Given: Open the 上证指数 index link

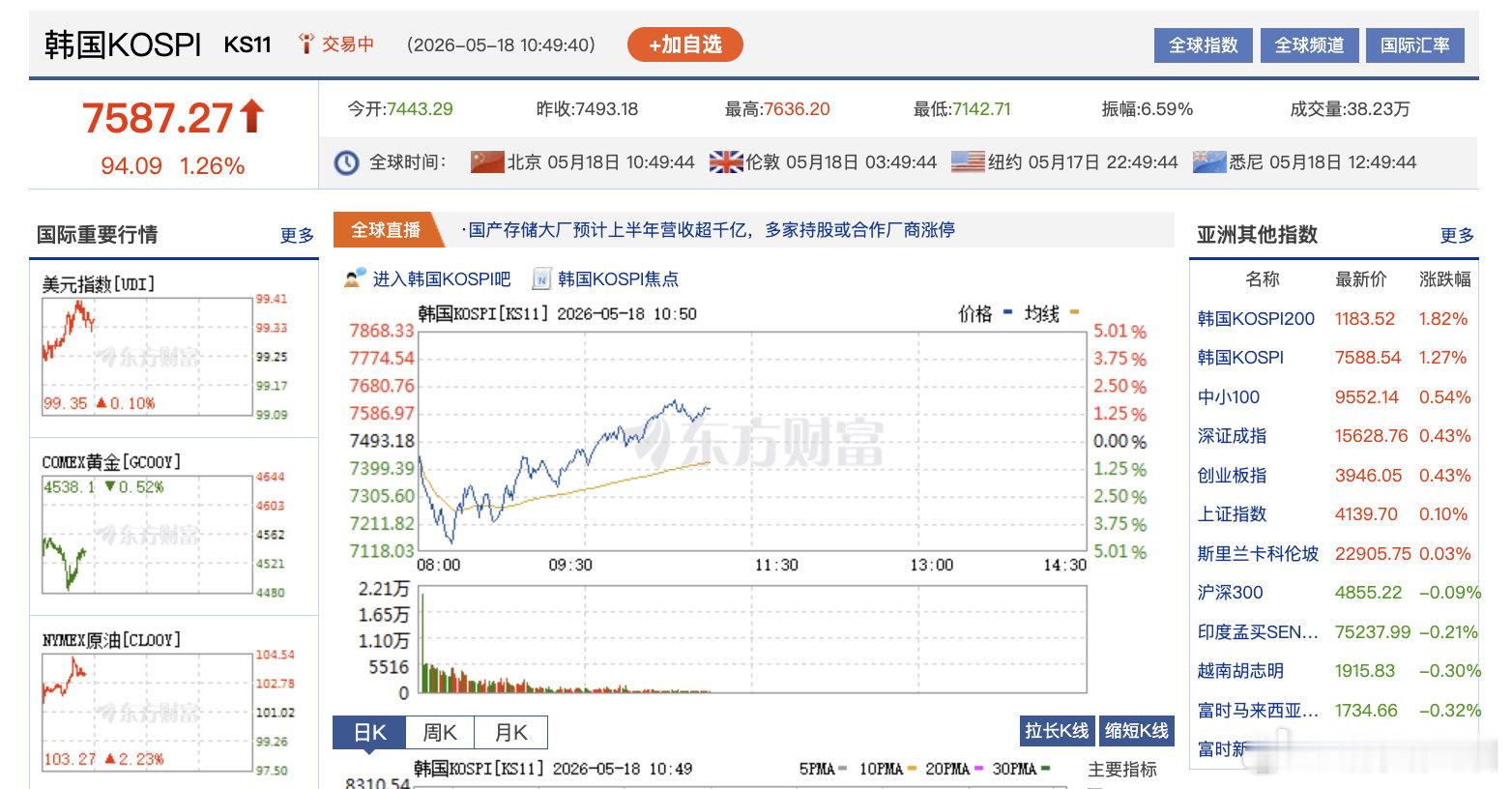Looking at the screenshot, I should point(1232,514).
